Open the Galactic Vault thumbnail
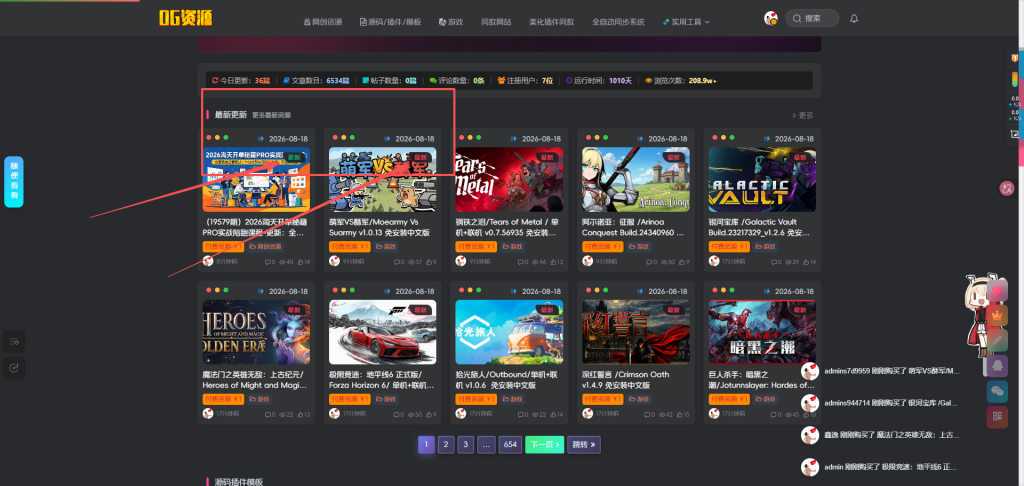The height and width of the screenshot is (486, 1024). 762,179
